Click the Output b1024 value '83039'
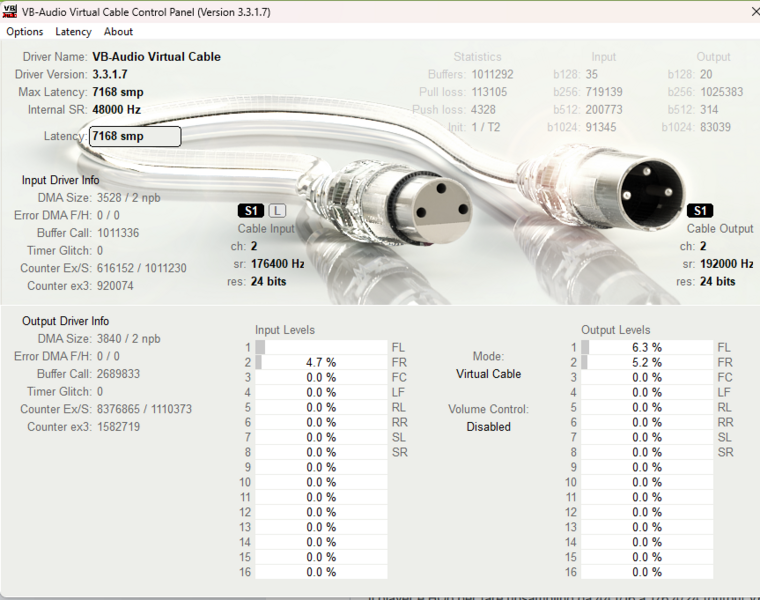Image resolution: width=760 pixels, height=600 pixels. pyautogui.click(x=715, y=127)
